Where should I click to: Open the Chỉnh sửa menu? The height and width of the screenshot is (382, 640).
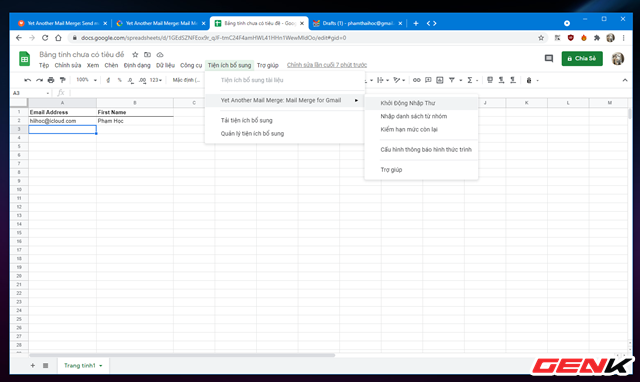(68, 65)
